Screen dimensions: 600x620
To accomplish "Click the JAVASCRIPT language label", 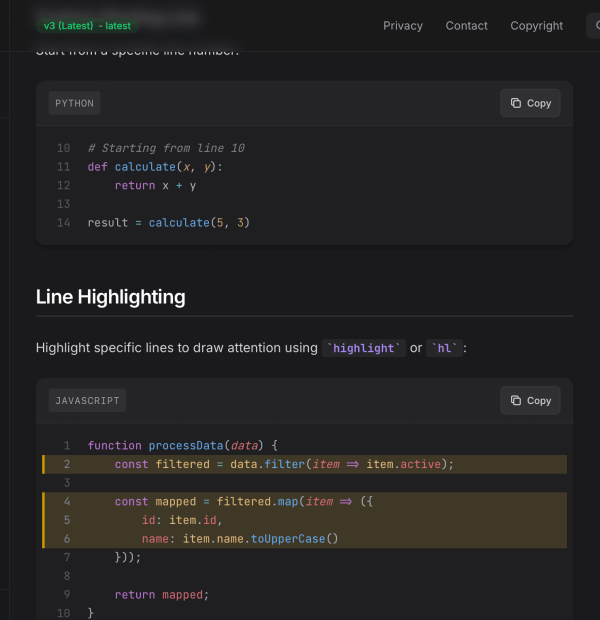I will [87, 401].
